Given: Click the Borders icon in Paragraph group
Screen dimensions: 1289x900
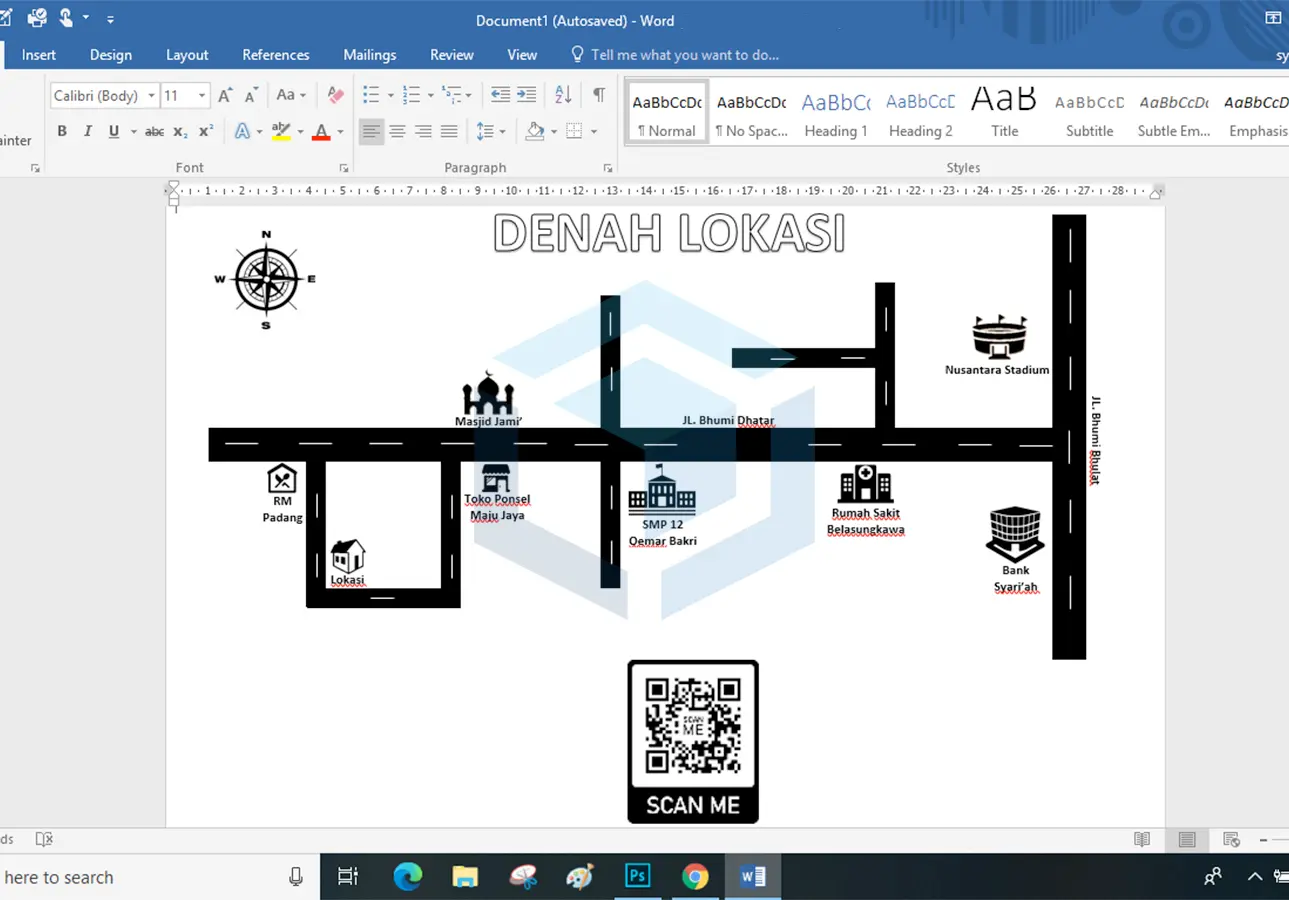Looking at the screenshot, I should (x=574, y=131).
